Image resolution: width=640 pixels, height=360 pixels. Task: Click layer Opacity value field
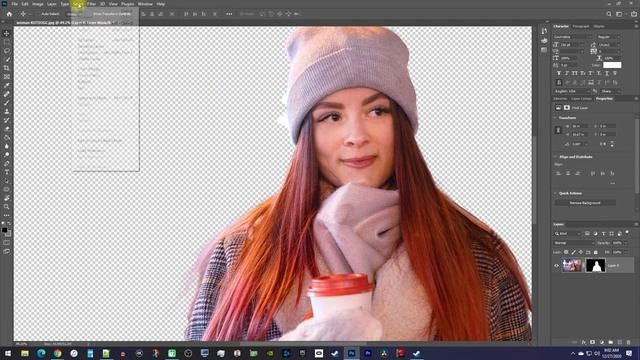click(617, 243)
